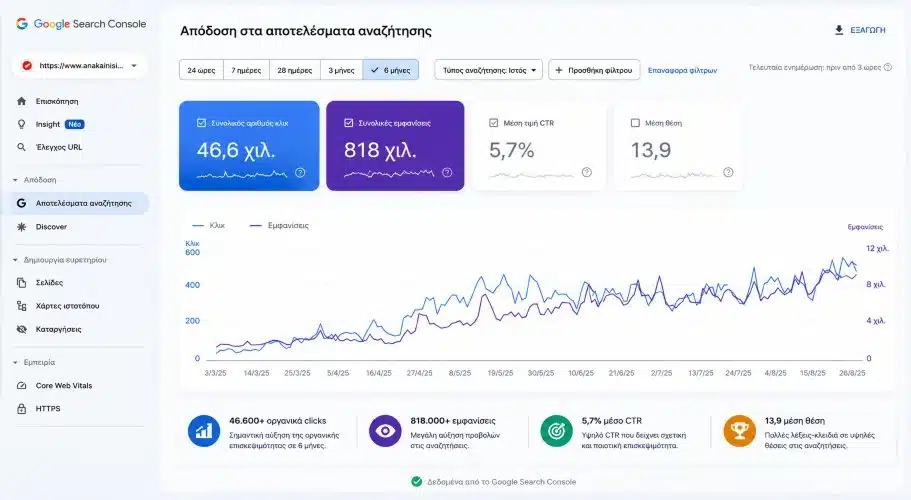Click the Discover asterisk icon

click(21, 226)
